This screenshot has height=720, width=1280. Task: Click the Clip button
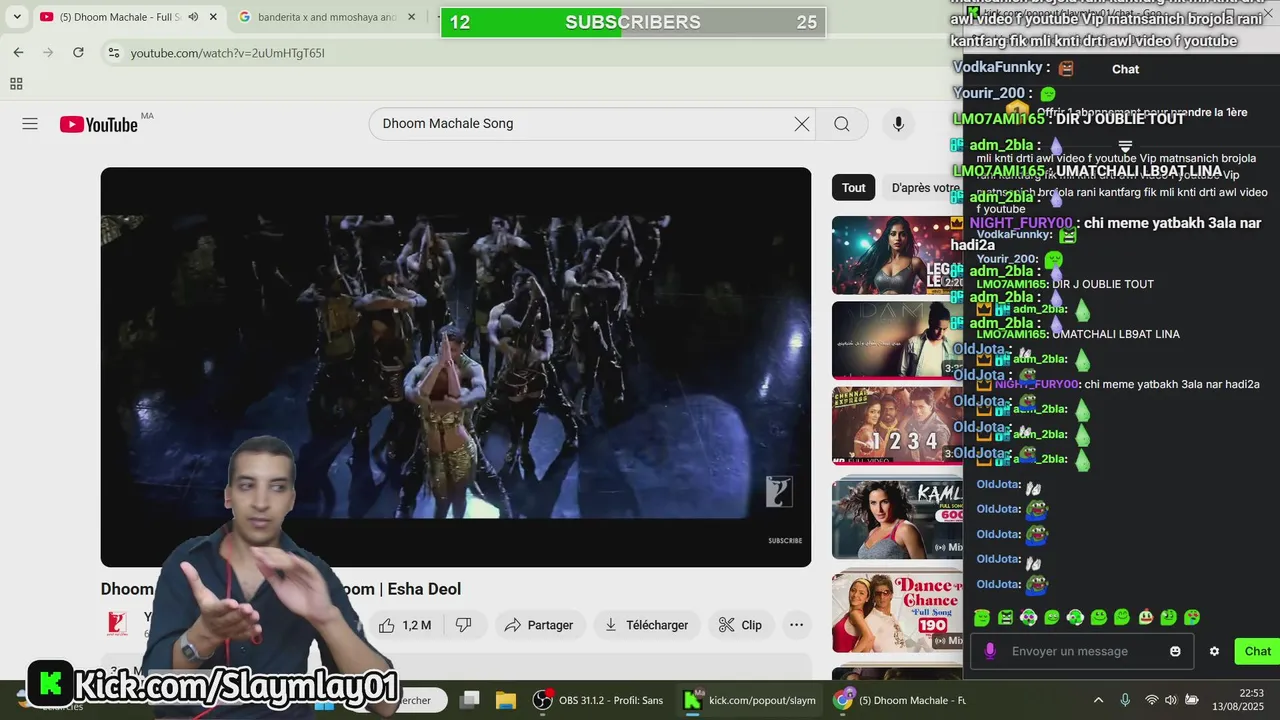(x=740, y=625)
